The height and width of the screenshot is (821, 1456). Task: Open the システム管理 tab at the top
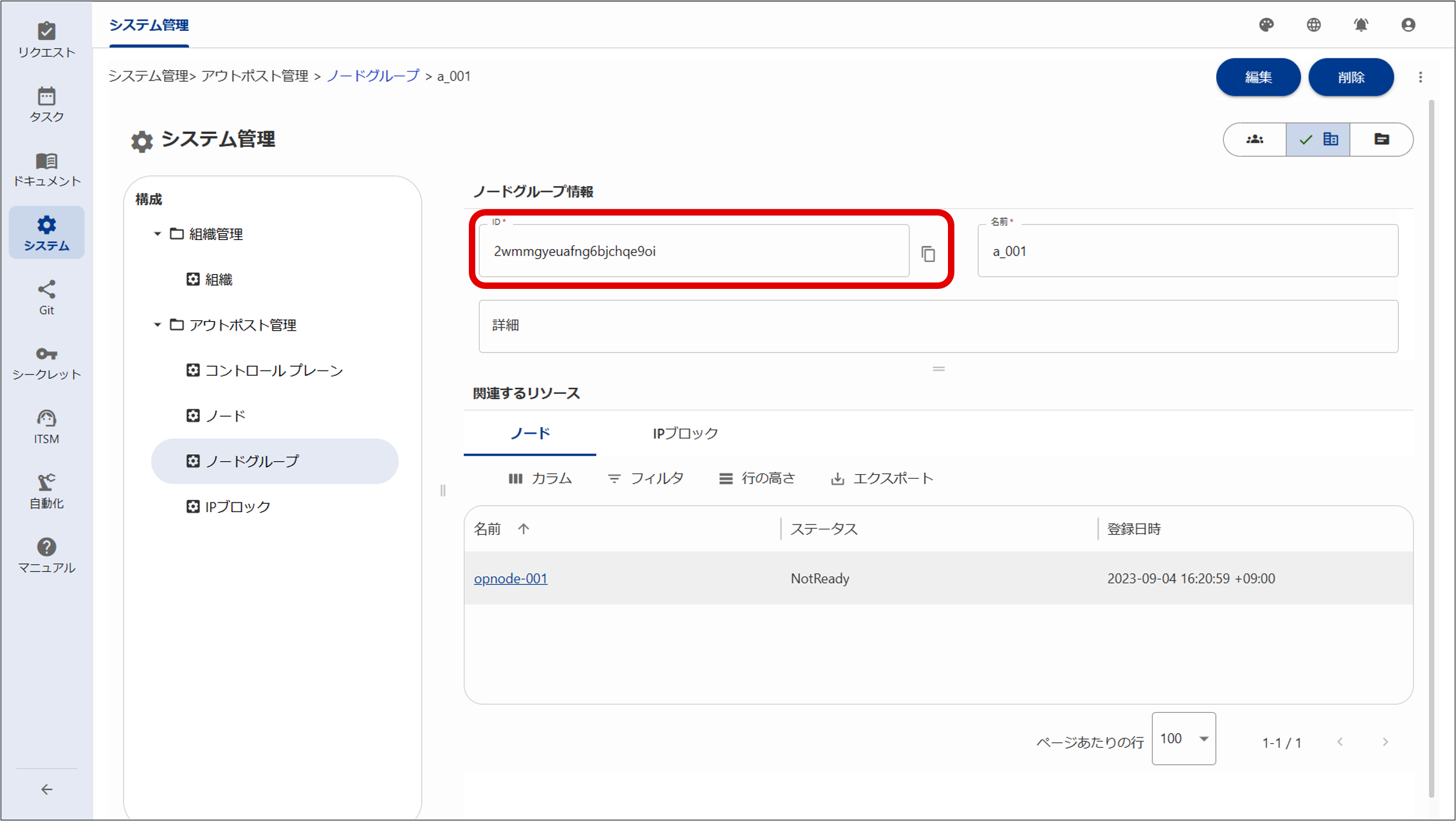point(149,26)
